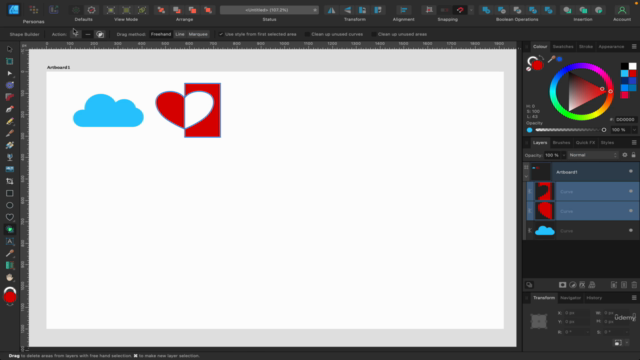Hide the cloud Curve layer
This screenshot has width=640, height=360.
(631, 230)
